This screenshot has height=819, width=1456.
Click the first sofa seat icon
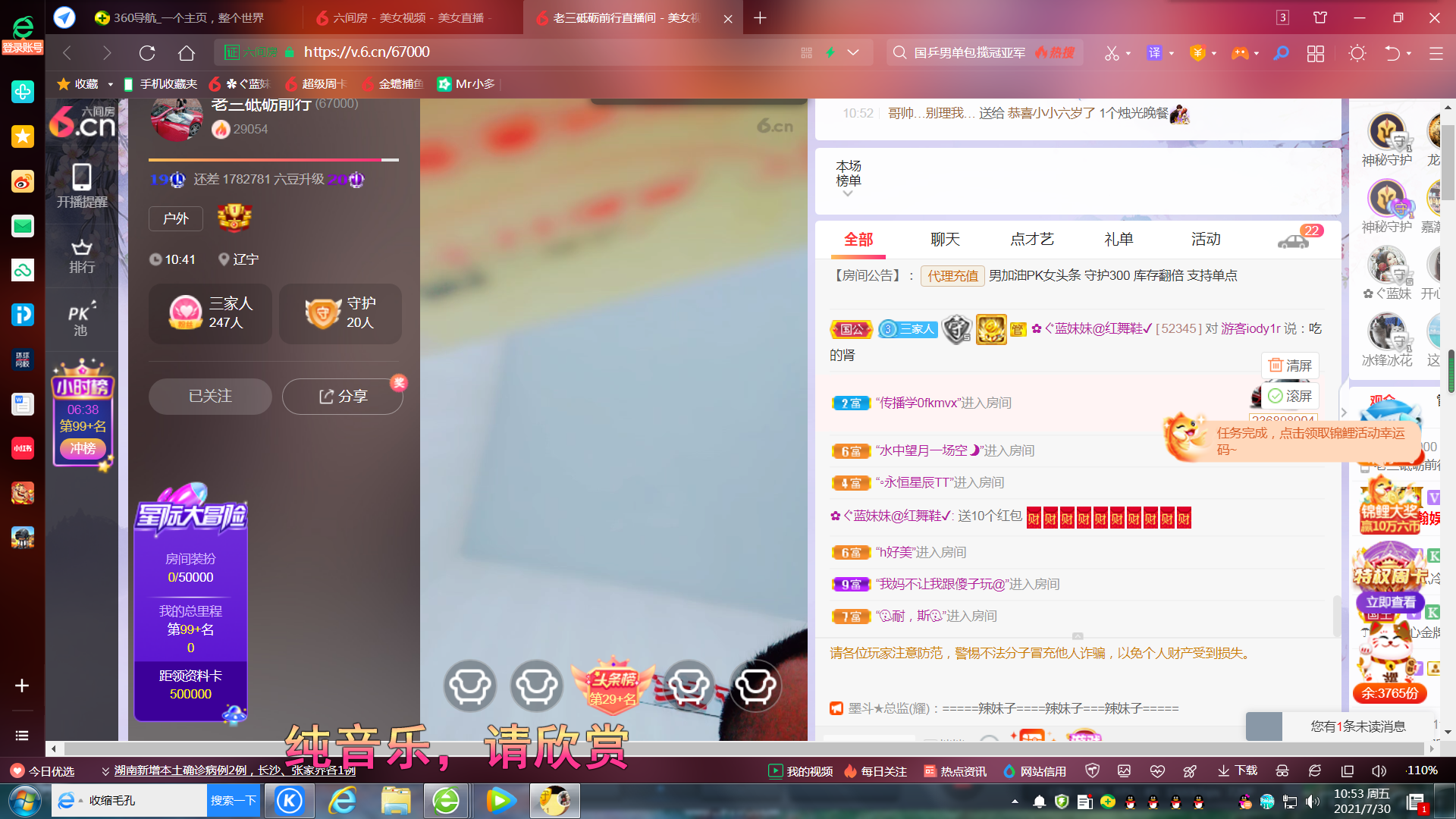coord(470,686)
